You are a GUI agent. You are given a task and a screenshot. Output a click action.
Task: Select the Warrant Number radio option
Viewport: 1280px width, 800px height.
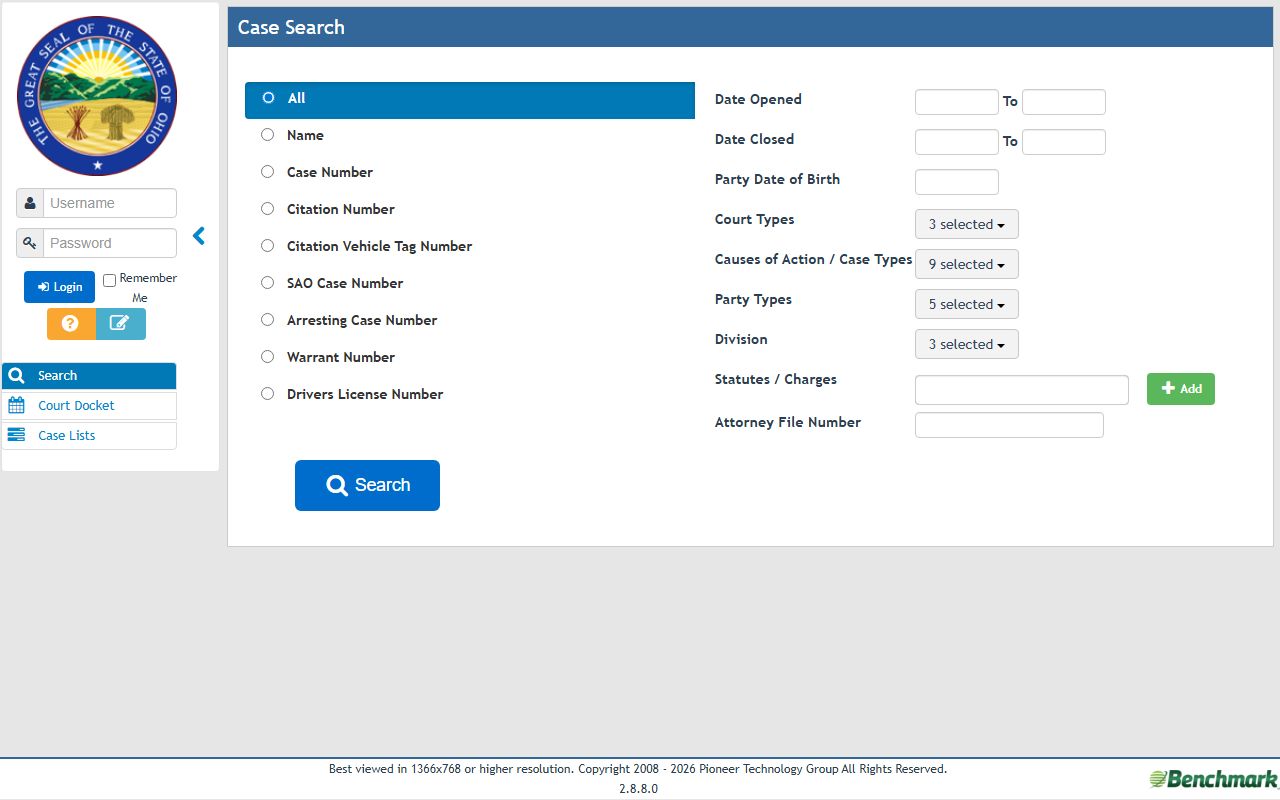(x=267, y=357)
